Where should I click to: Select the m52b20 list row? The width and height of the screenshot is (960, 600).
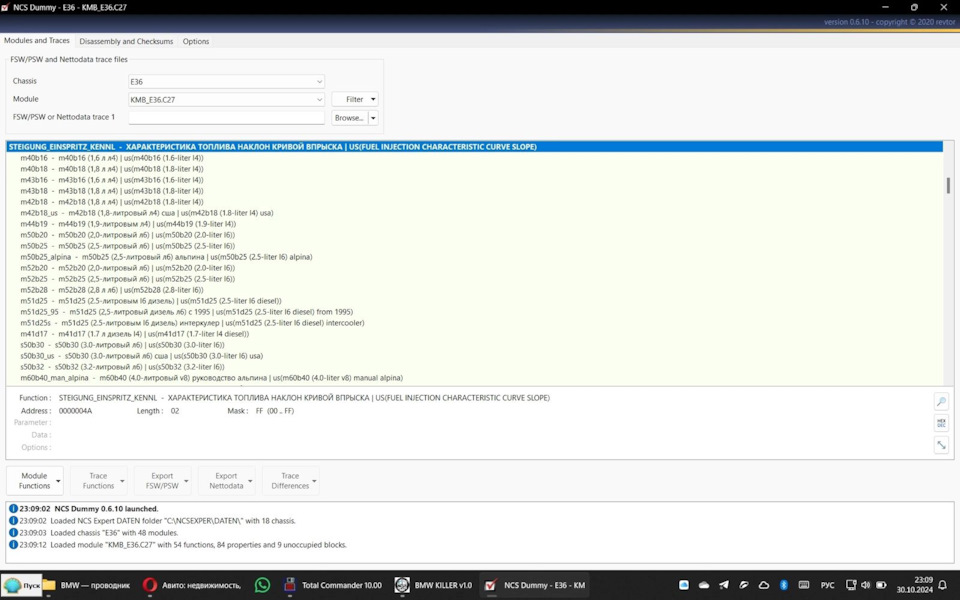(474, 268)
